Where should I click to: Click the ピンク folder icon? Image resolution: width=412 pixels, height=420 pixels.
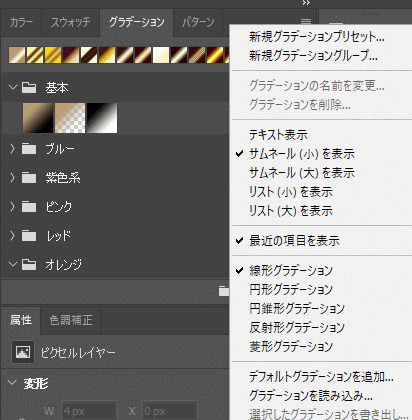(x=29, y=207)
